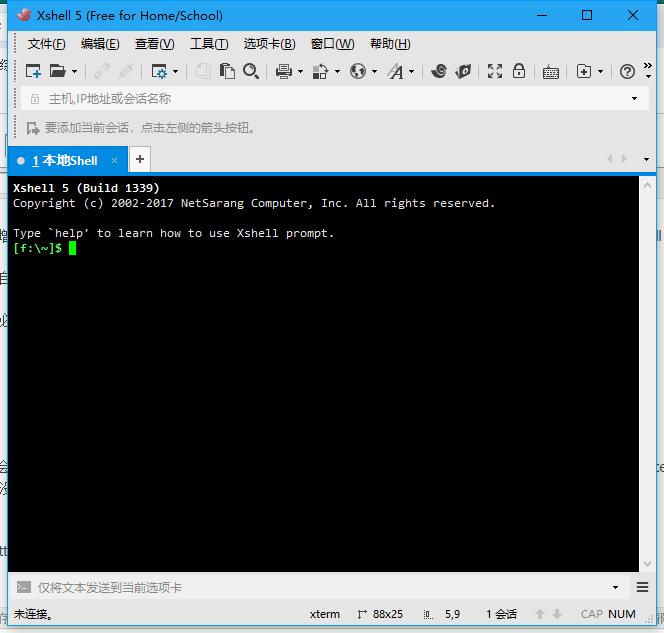The image size is (664, 633).
Task: Open the compose bar target dropdown
Action: 616,588
